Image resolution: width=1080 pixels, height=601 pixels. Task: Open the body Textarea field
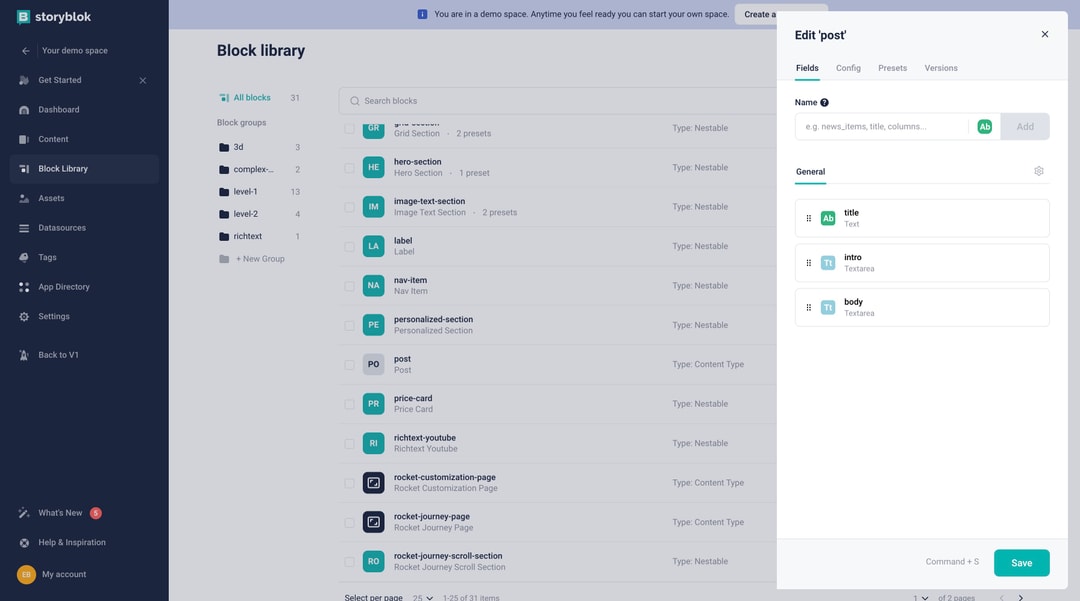[x=922, y=308]
